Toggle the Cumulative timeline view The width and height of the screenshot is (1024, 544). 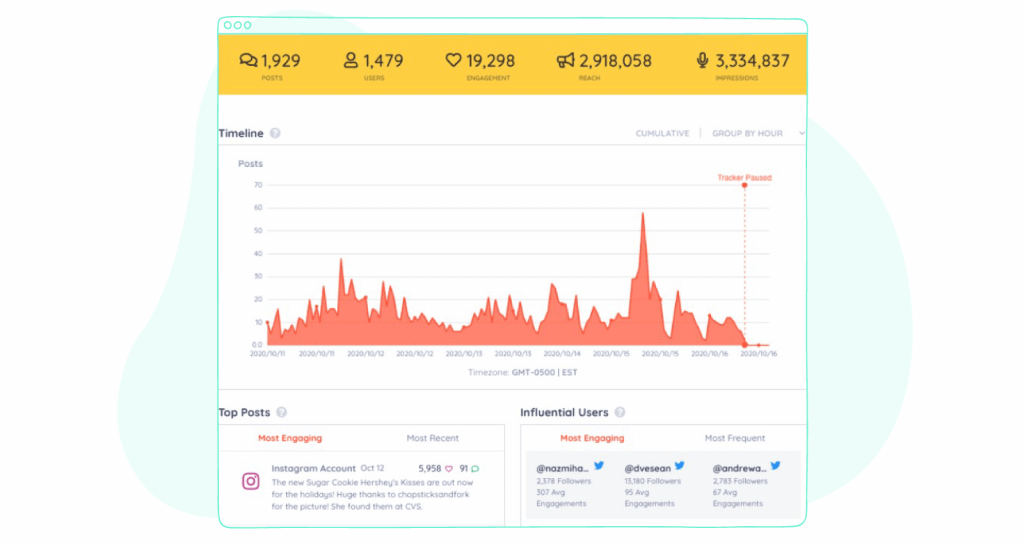point(662,133)
